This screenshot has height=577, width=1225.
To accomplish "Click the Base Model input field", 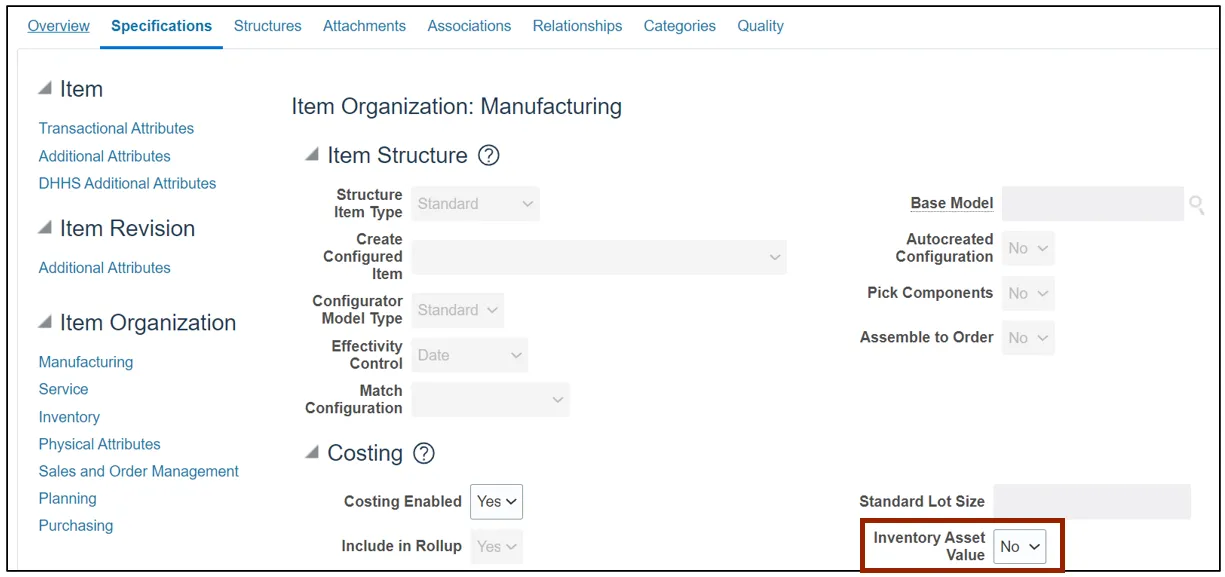I will [1092, 204].
